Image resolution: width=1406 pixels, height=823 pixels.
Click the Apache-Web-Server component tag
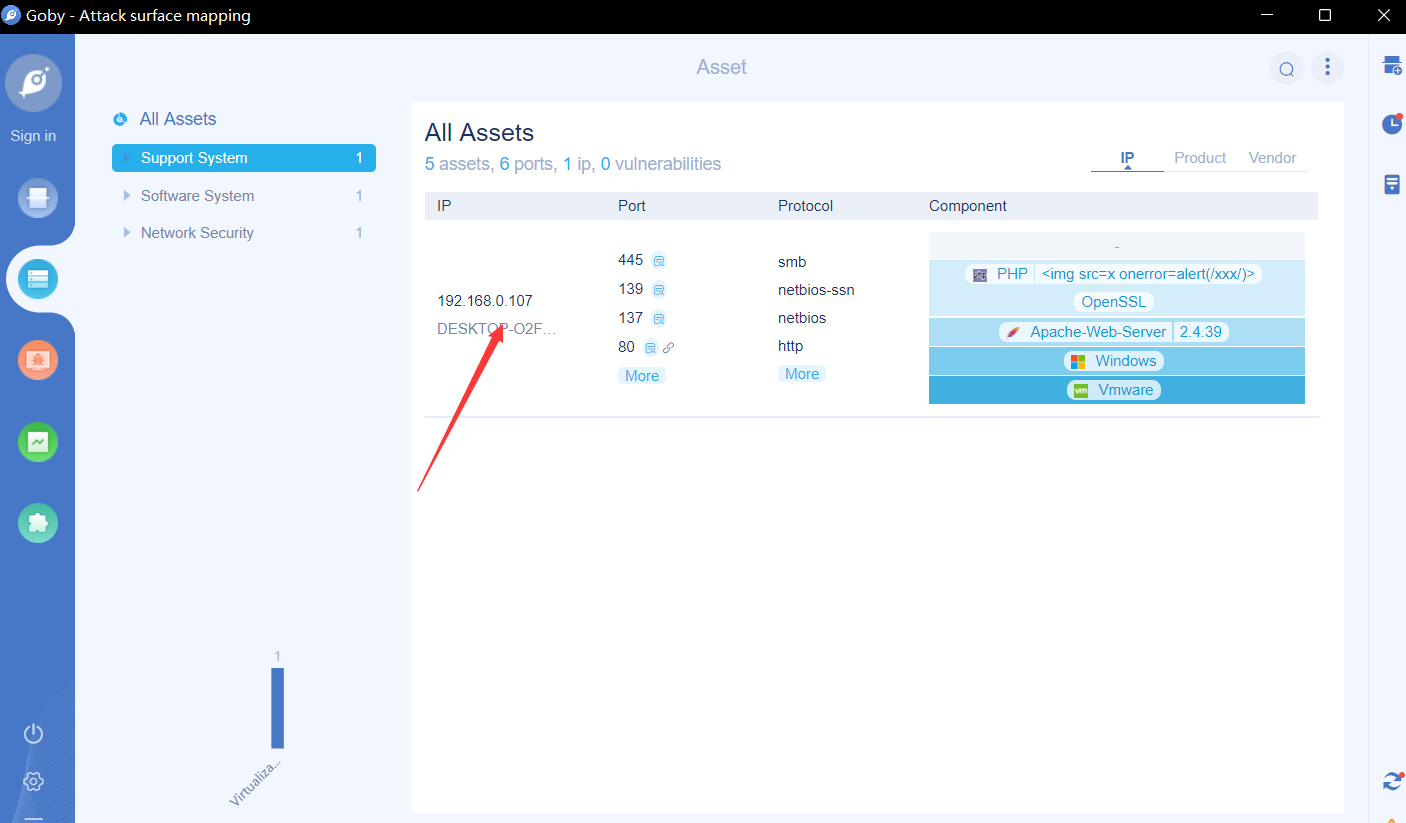pyautogui.click(x=1087, y=332)
